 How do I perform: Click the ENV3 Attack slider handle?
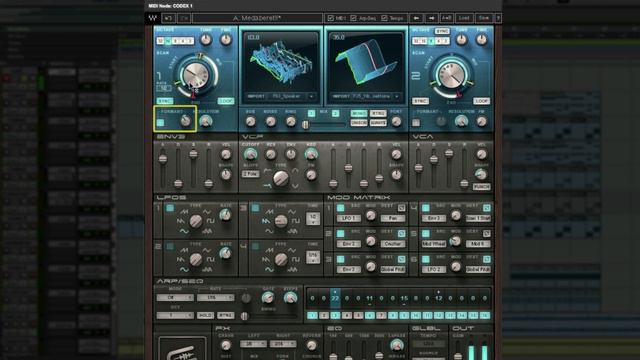point(163,159)
